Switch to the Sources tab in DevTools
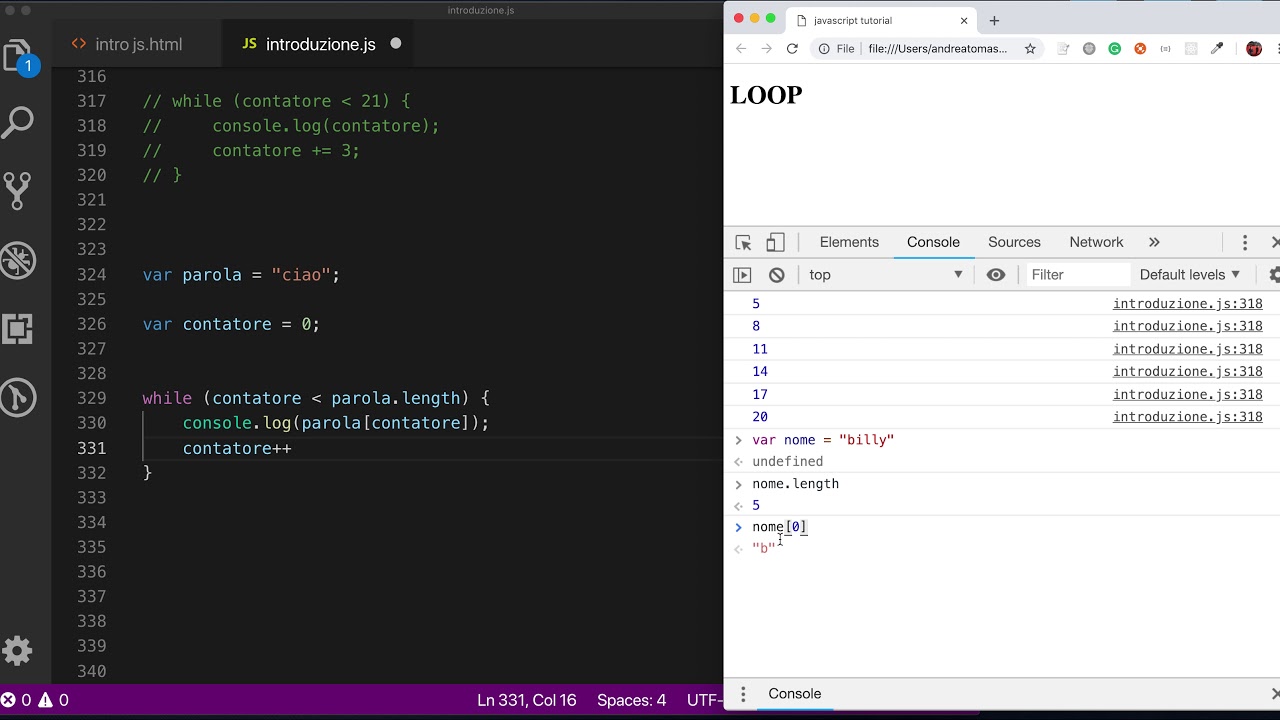 point(1014,243)
